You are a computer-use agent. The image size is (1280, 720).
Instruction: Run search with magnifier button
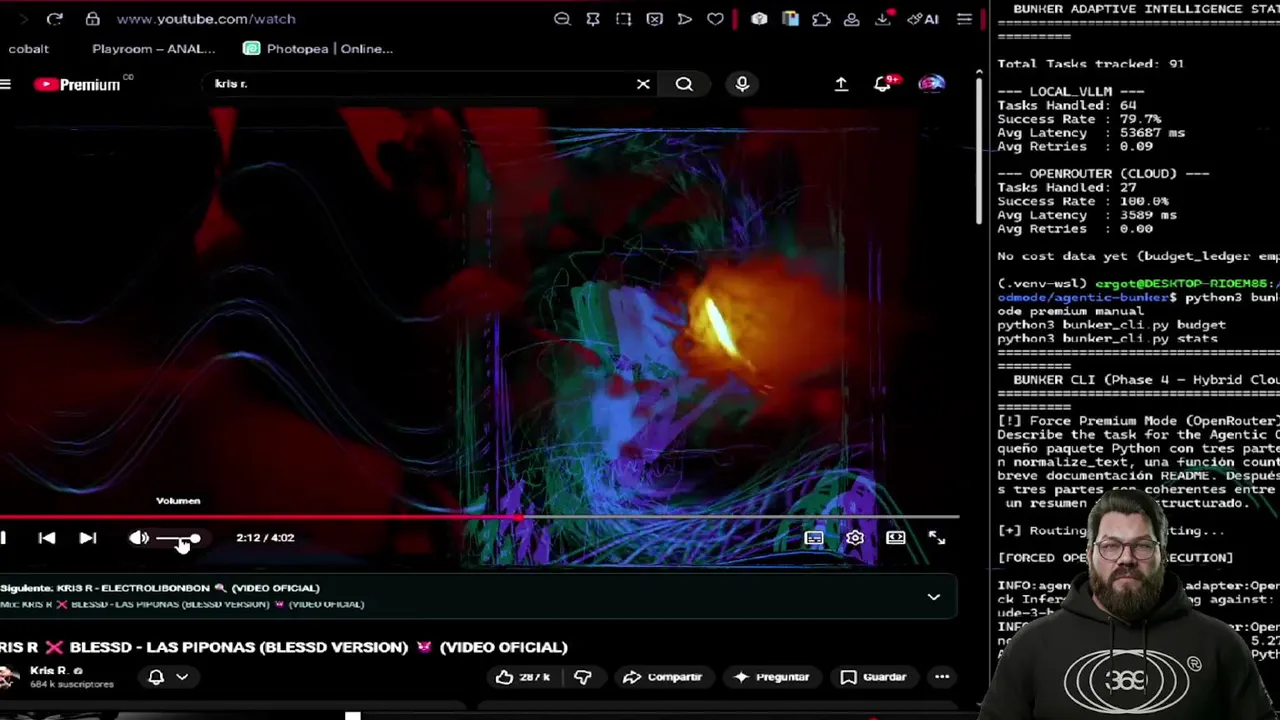(x=684, y=84)
